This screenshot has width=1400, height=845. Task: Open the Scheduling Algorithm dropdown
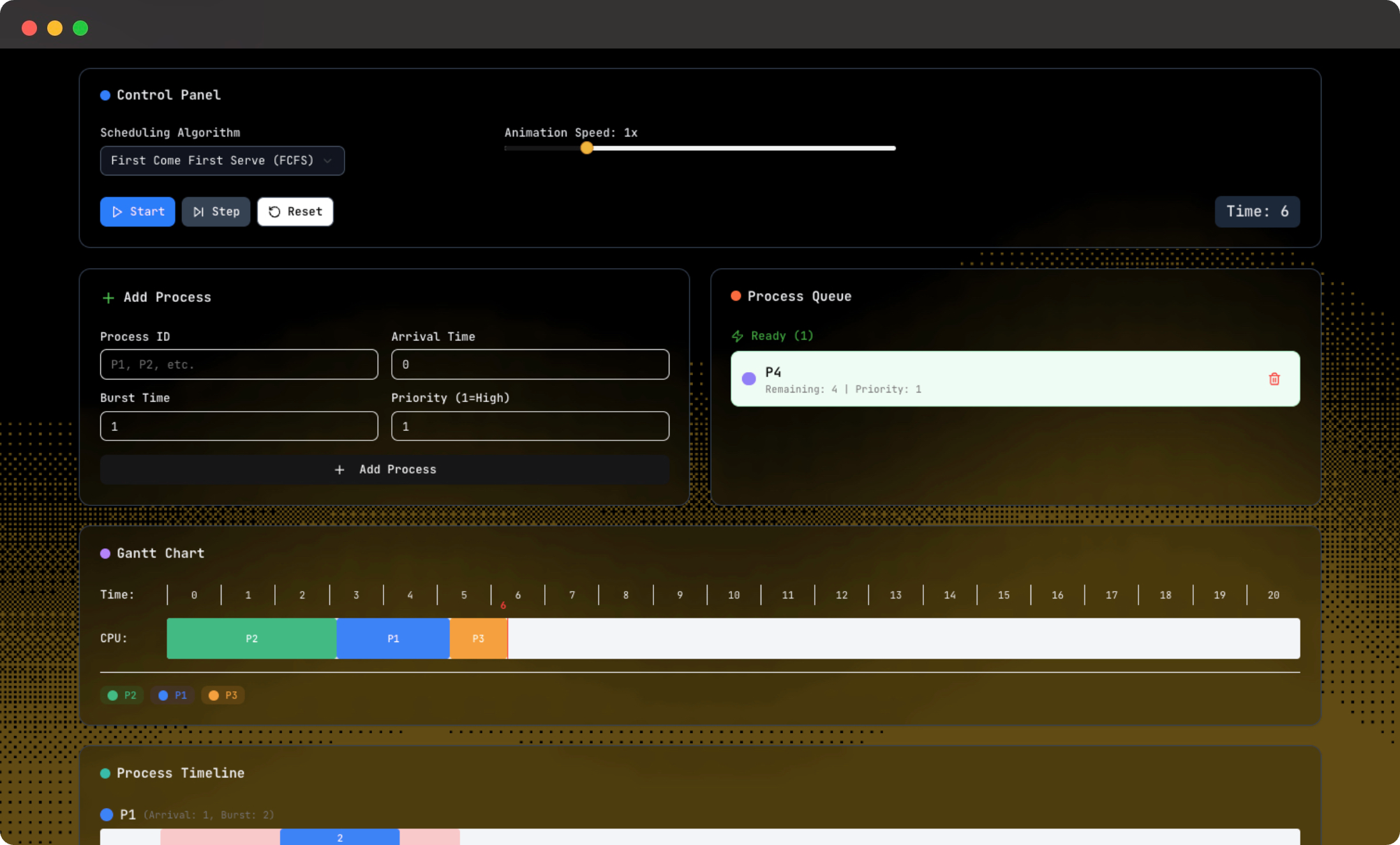[x=221, y=161]
